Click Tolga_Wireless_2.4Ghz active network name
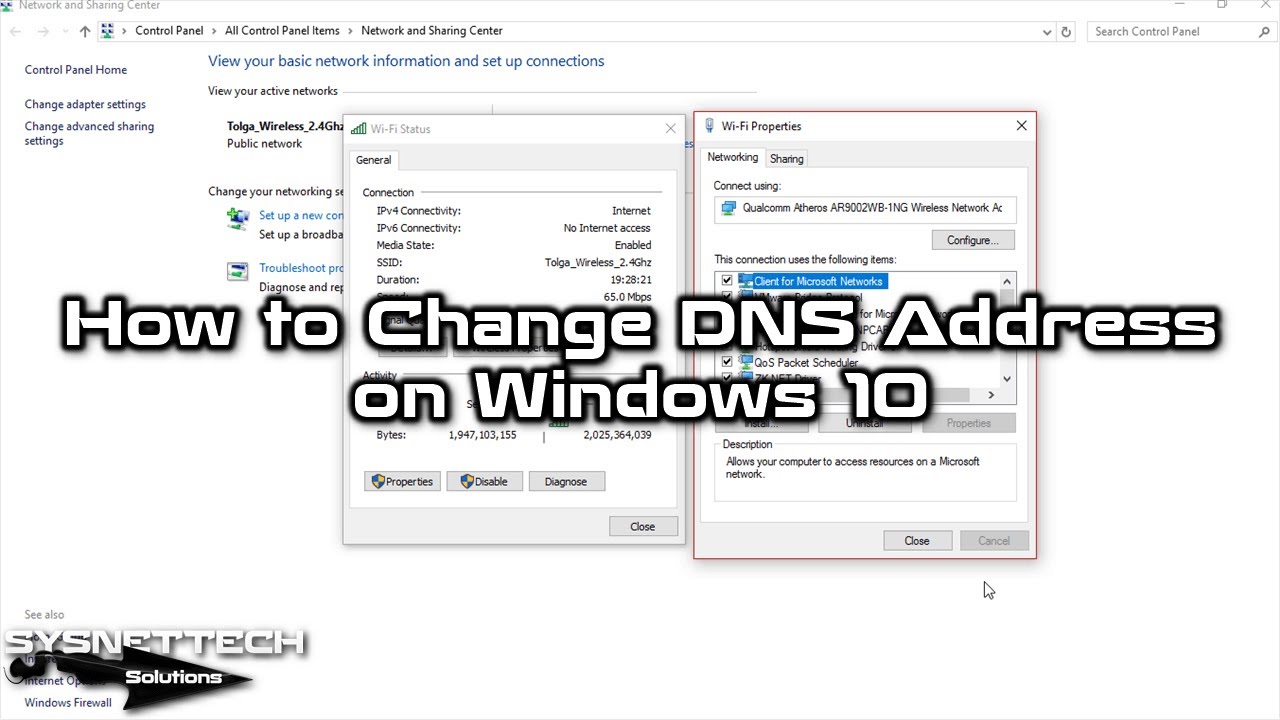1280x720 pixels. (285, 126)
